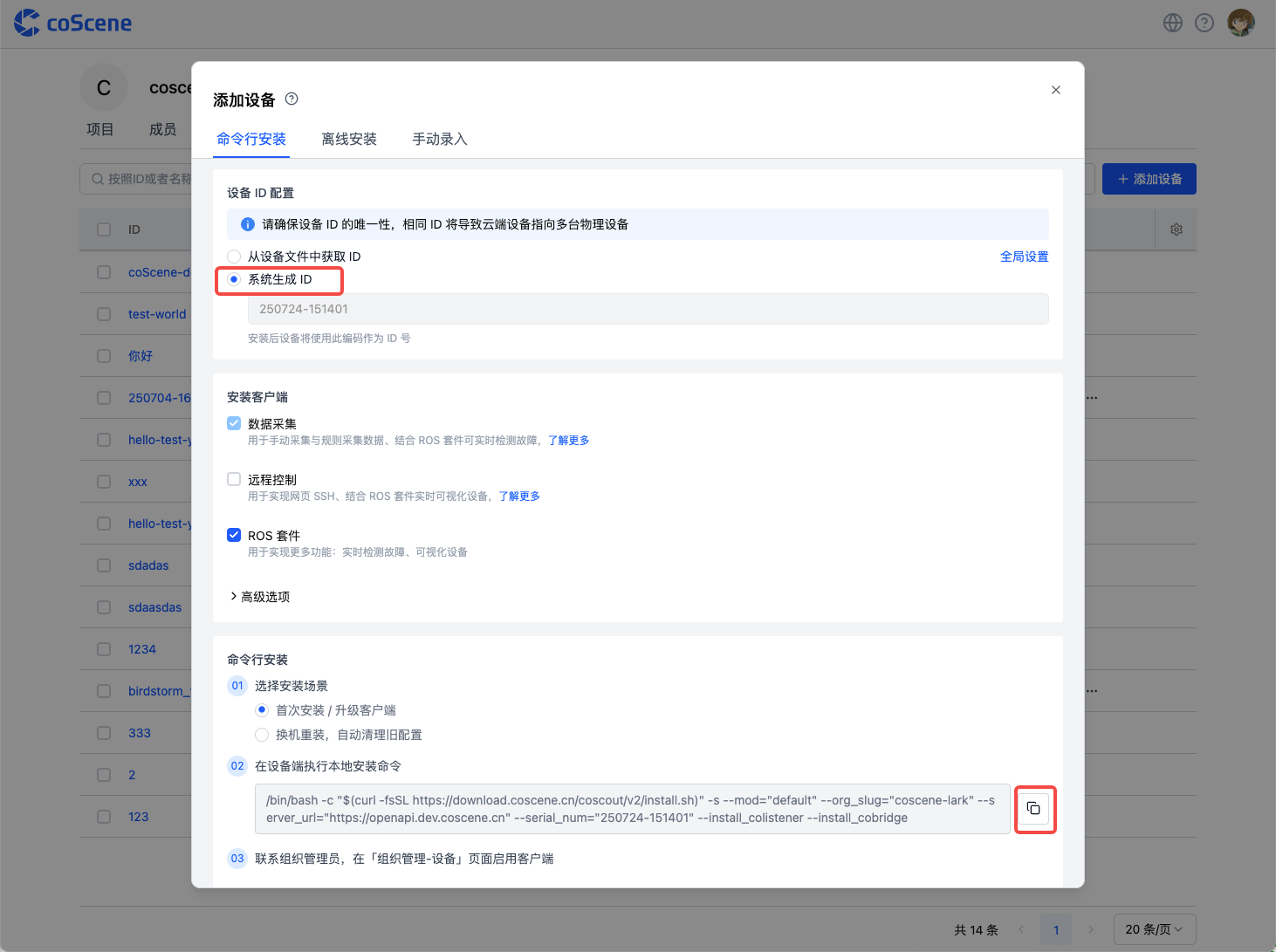Image resolution: width=1276 pixels, height=952 pixels.
Task: Open xxx device link
Action: (x=138, y=482)
